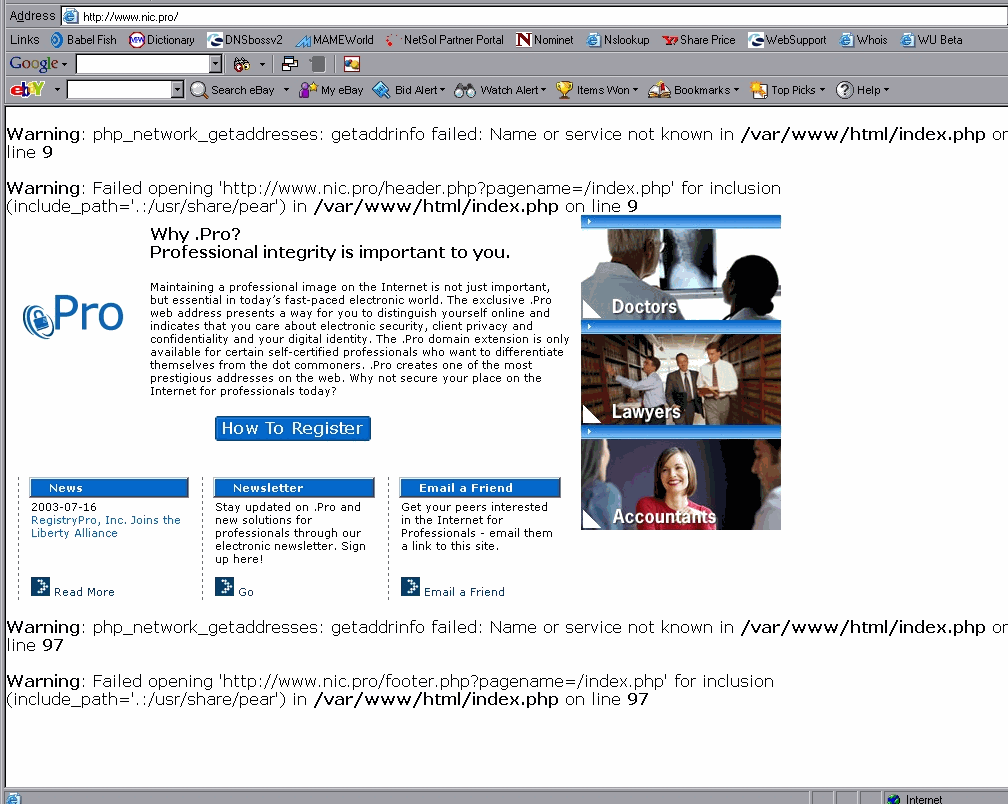This screenshot has width=1008, height=804.
Task: Click the Links toolbar label
Action: [x=24, y=40]
